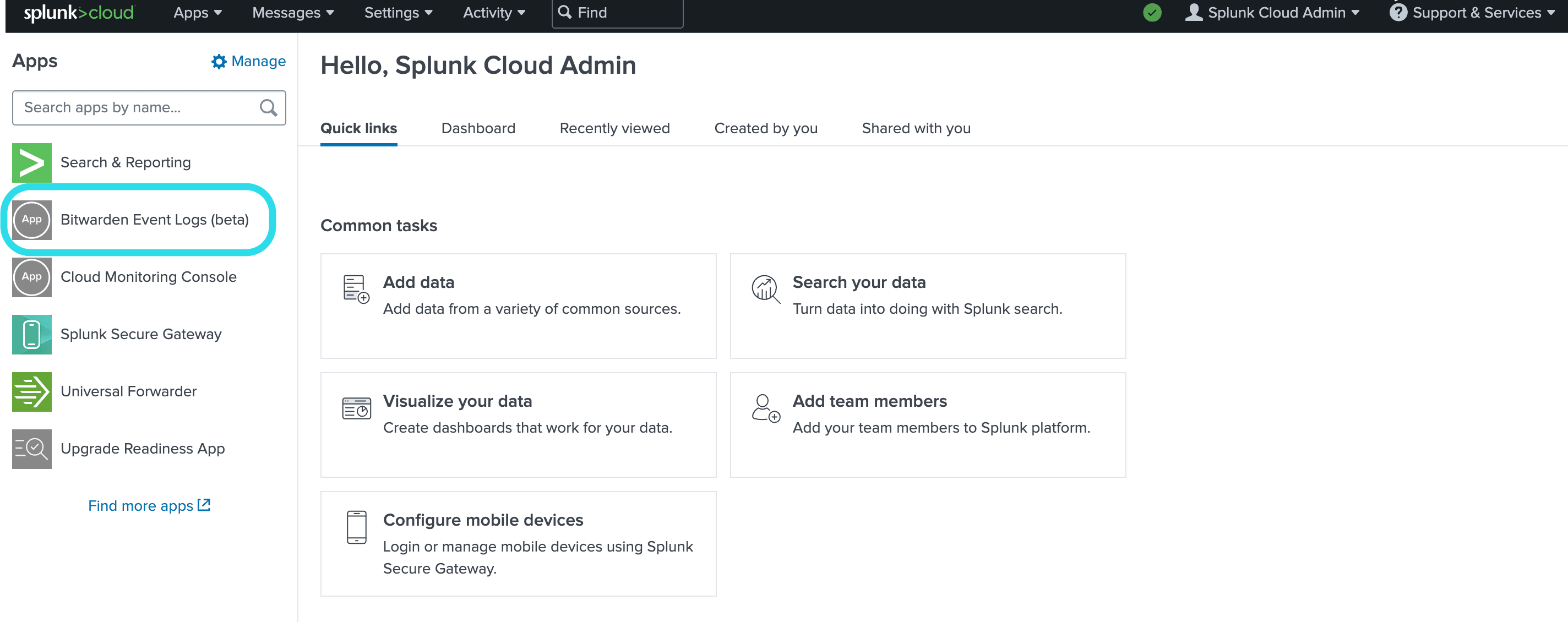Switch to the Recently viewed tab
This screenshot has width=1568, height=622.
614,128
